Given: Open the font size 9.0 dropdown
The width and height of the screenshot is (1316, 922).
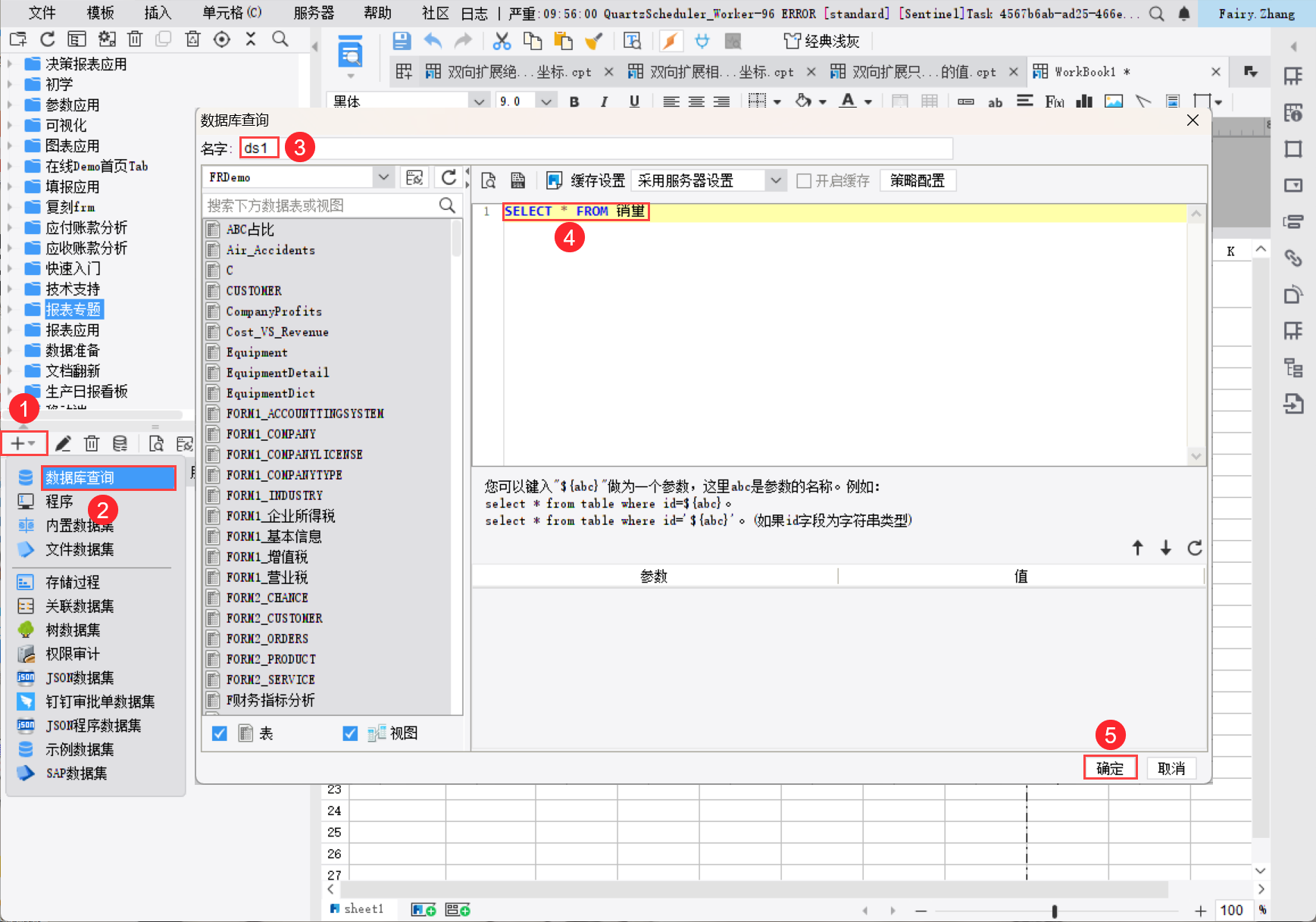Looking at the screenshot, I should pyautogui.click(x=546, y=102).
